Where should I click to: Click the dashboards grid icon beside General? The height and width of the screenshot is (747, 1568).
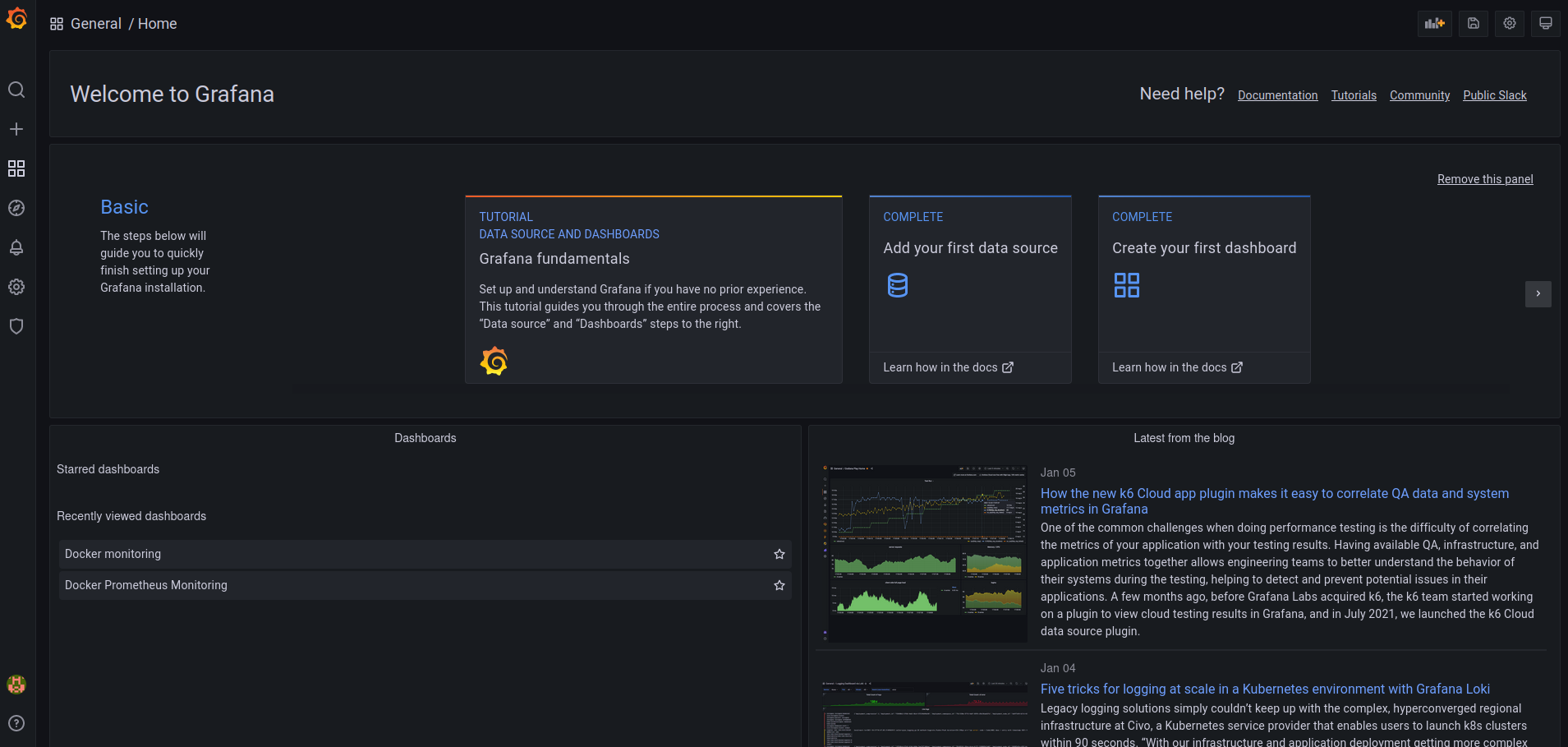[57, 24]
